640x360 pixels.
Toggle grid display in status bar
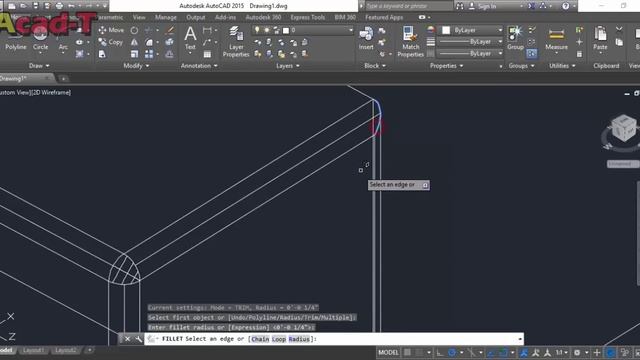(x=407, y=352)
